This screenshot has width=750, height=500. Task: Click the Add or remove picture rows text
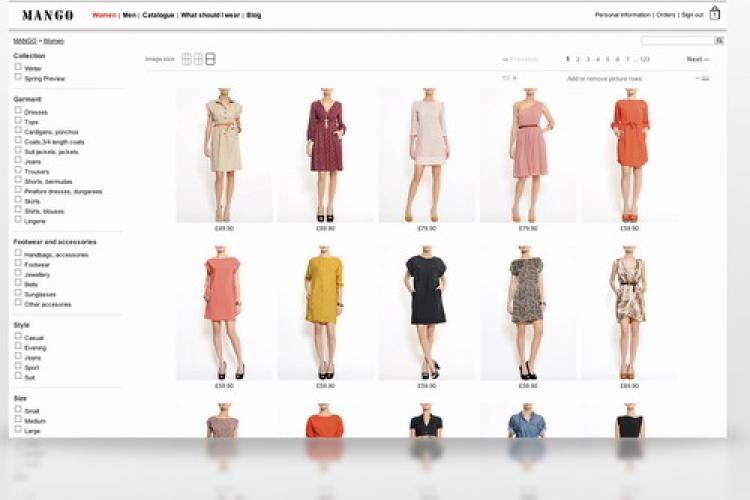605,78
